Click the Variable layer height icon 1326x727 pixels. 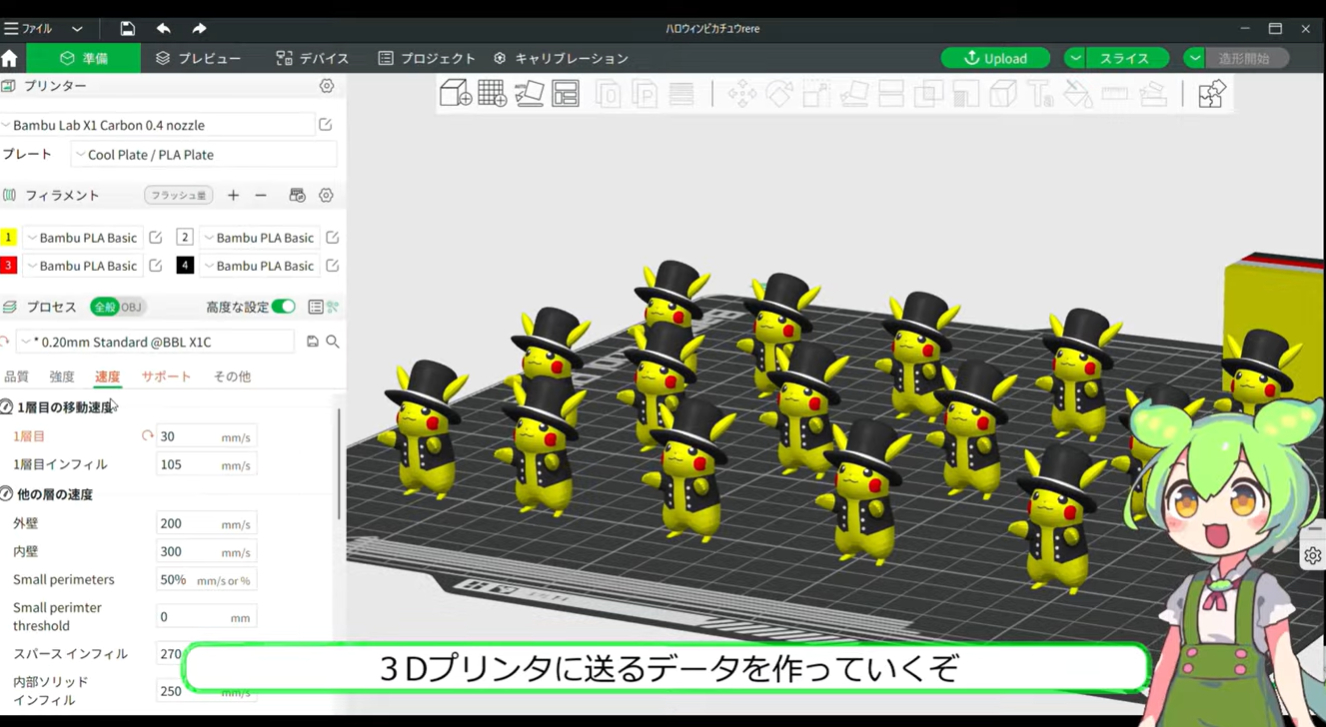point(682,94)
